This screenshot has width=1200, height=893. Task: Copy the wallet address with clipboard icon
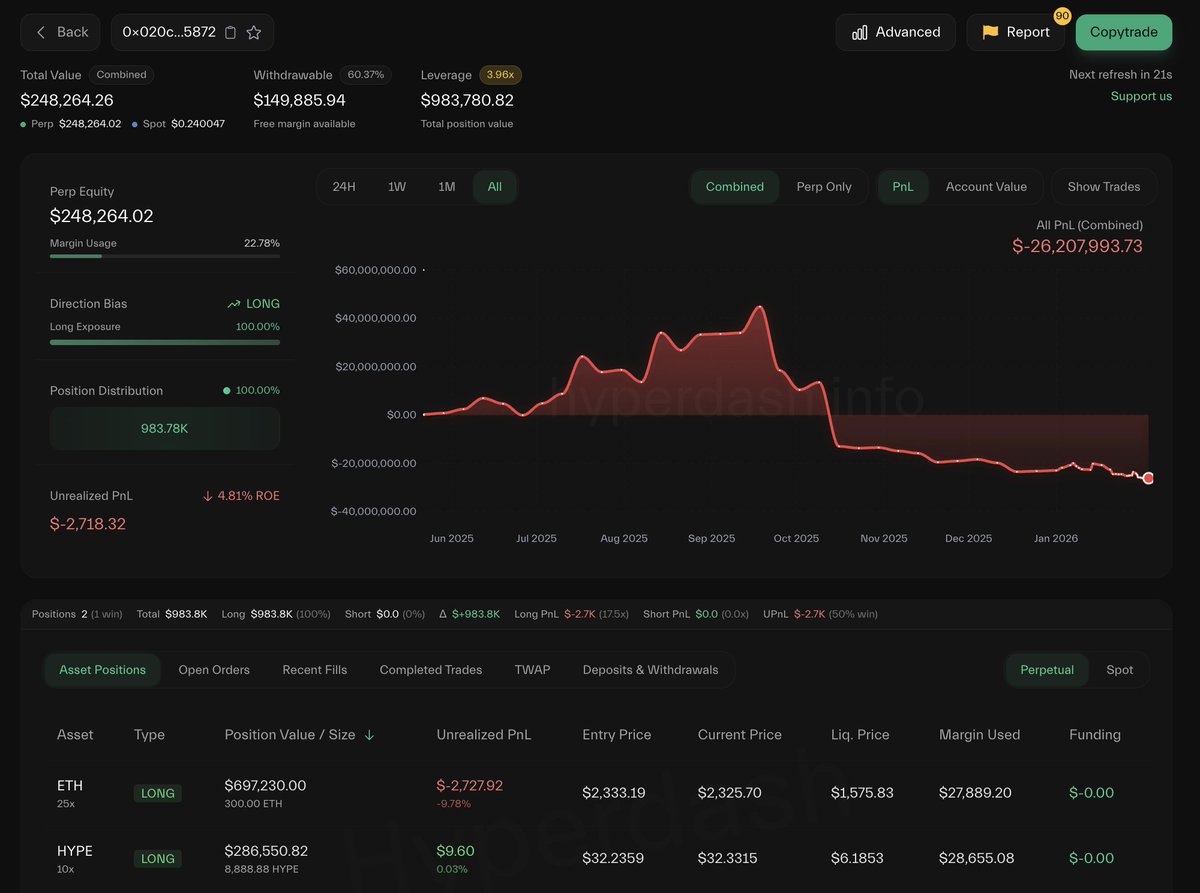point(230,32)
